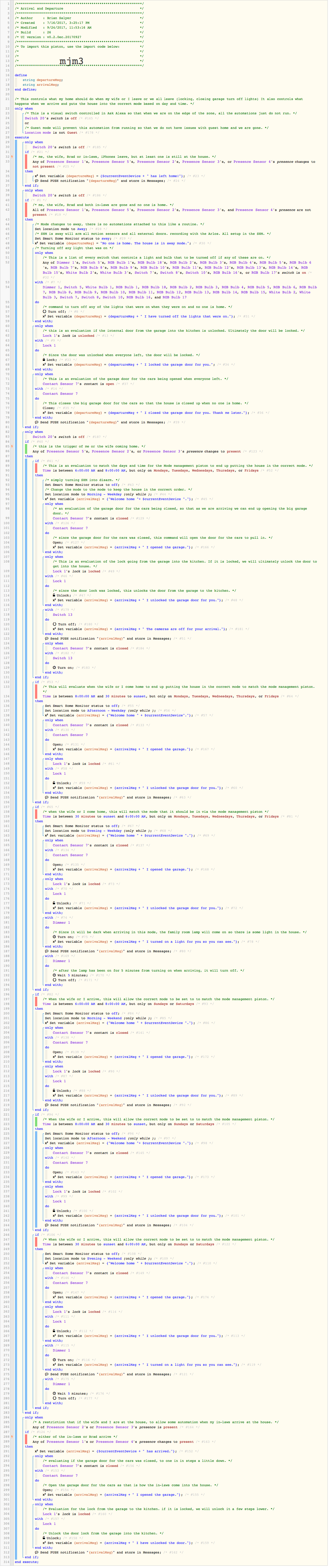Viewport: 330px width, 1568px height.
Task: Click the 'simply turning SHM into disarm' comment
Action: (82, 480)
